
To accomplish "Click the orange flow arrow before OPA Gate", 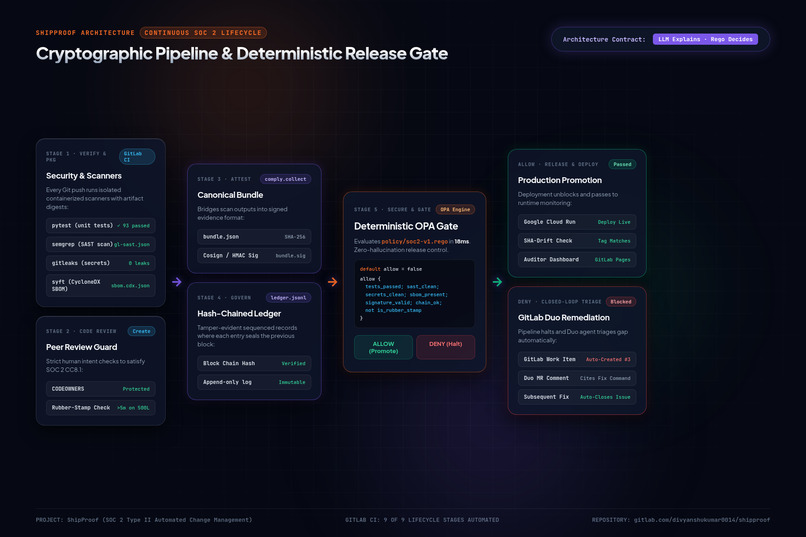I will pyautogui.click(x=333, y=282).
